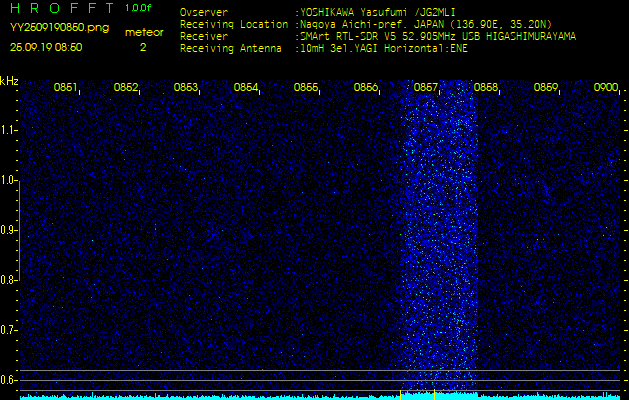Click the 0852 time marker
The width and height of the screenshot is (629, 400).
pyautogui.click(x=126, y=87)
